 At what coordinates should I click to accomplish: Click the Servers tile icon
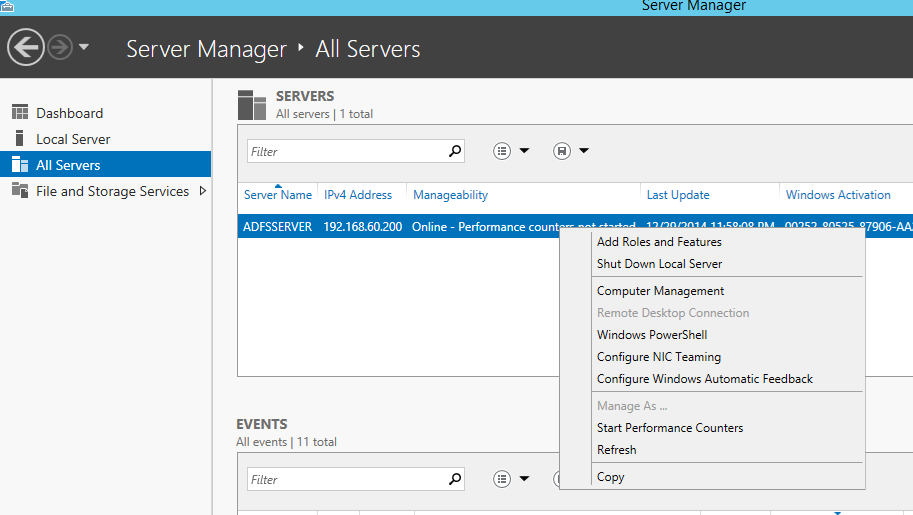[252, 105]
